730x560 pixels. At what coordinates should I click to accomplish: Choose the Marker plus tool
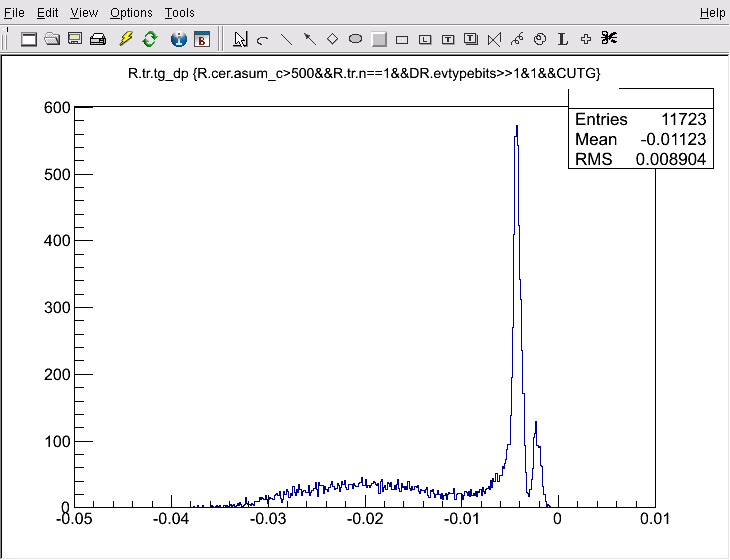[x=586, y=39]
